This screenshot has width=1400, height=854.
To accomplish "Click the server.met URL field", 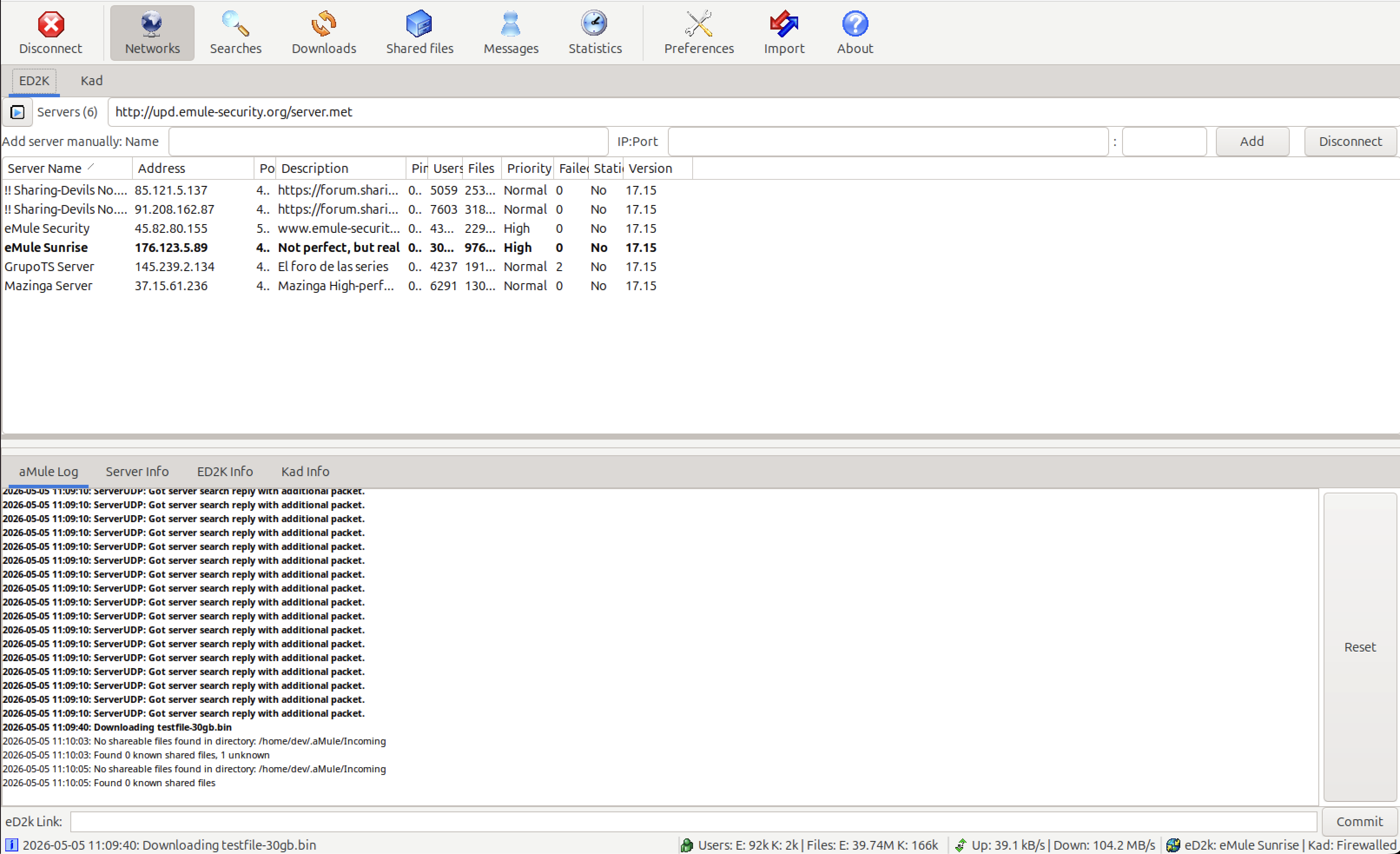I will [x=753, y=112].
